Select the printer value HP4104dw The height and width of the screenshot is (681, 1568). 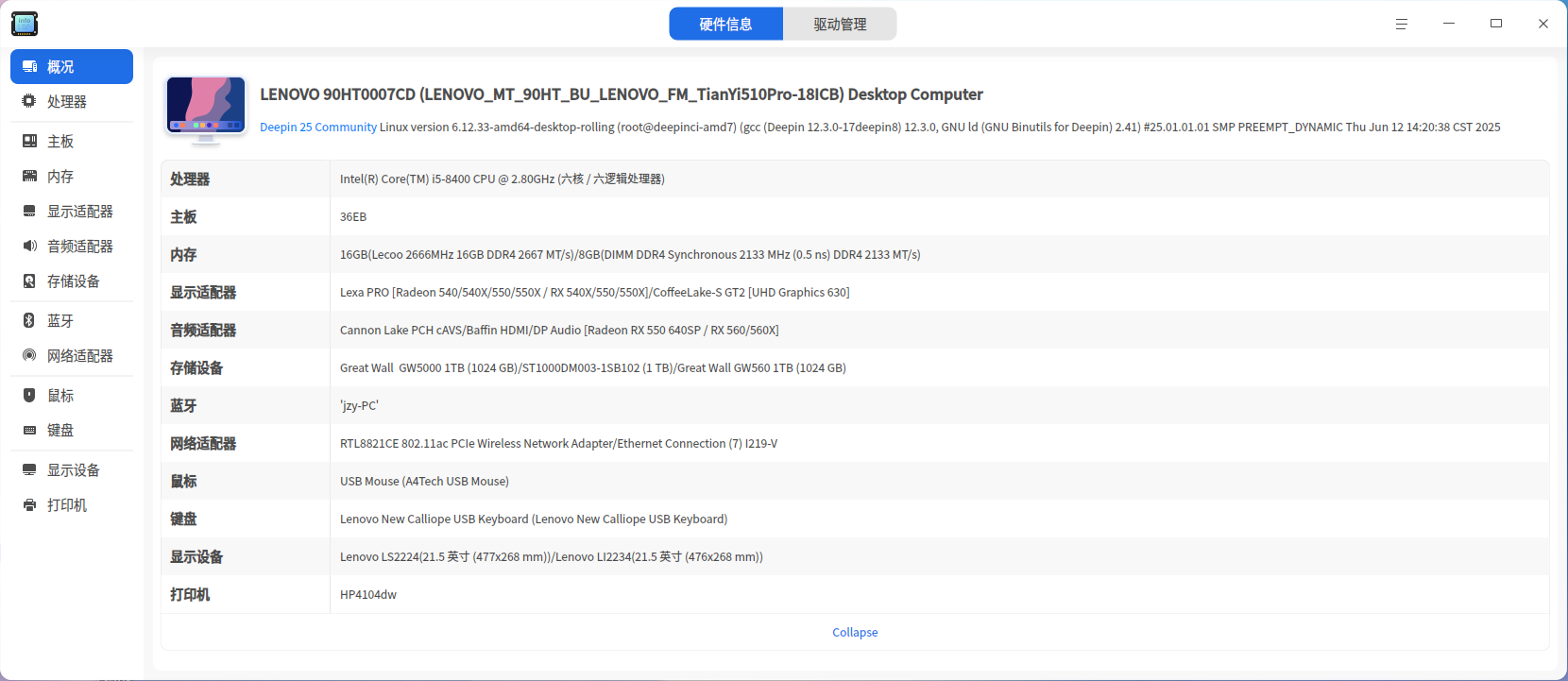tap(368, 594)
